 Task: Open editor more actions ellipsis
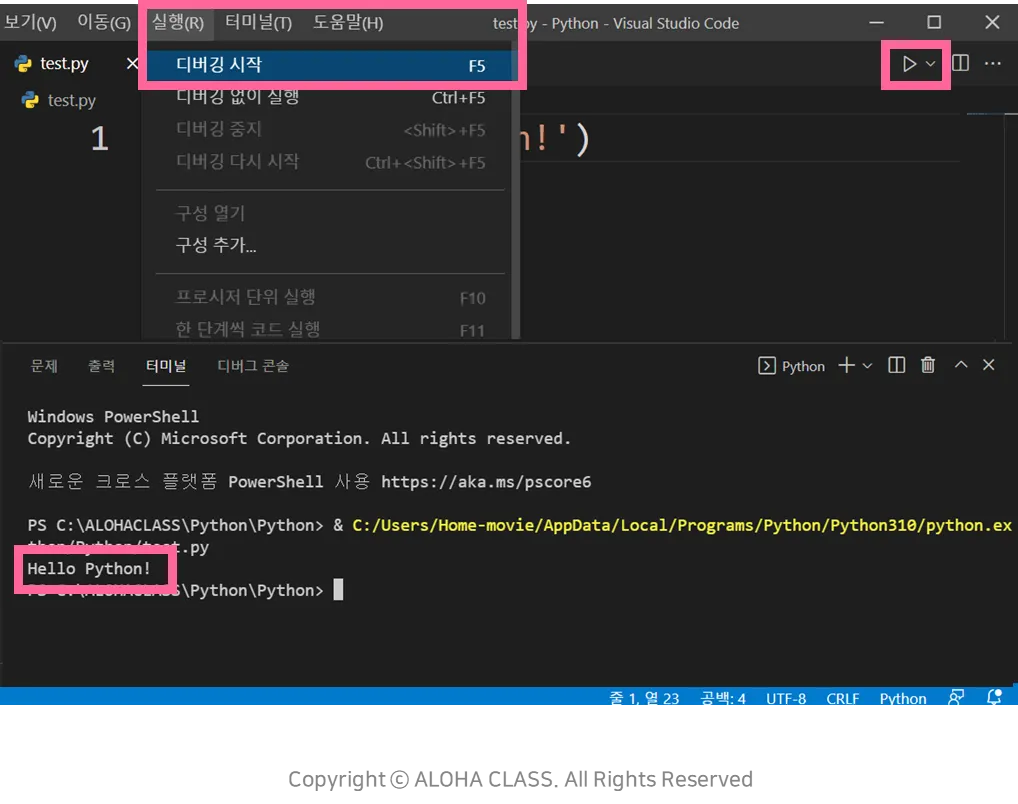[993, 63]
